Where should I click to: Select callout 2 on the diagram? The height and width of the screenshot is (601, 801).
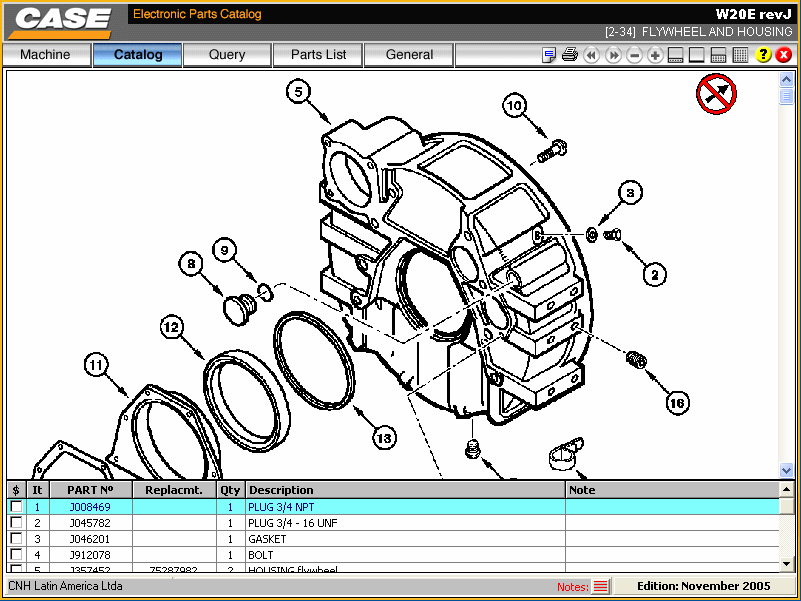[655, 274]
